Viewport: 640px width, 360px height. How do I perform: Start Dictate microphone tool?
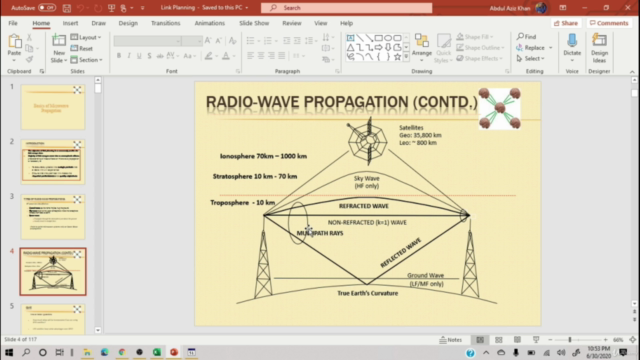click(x=572, y=47)
